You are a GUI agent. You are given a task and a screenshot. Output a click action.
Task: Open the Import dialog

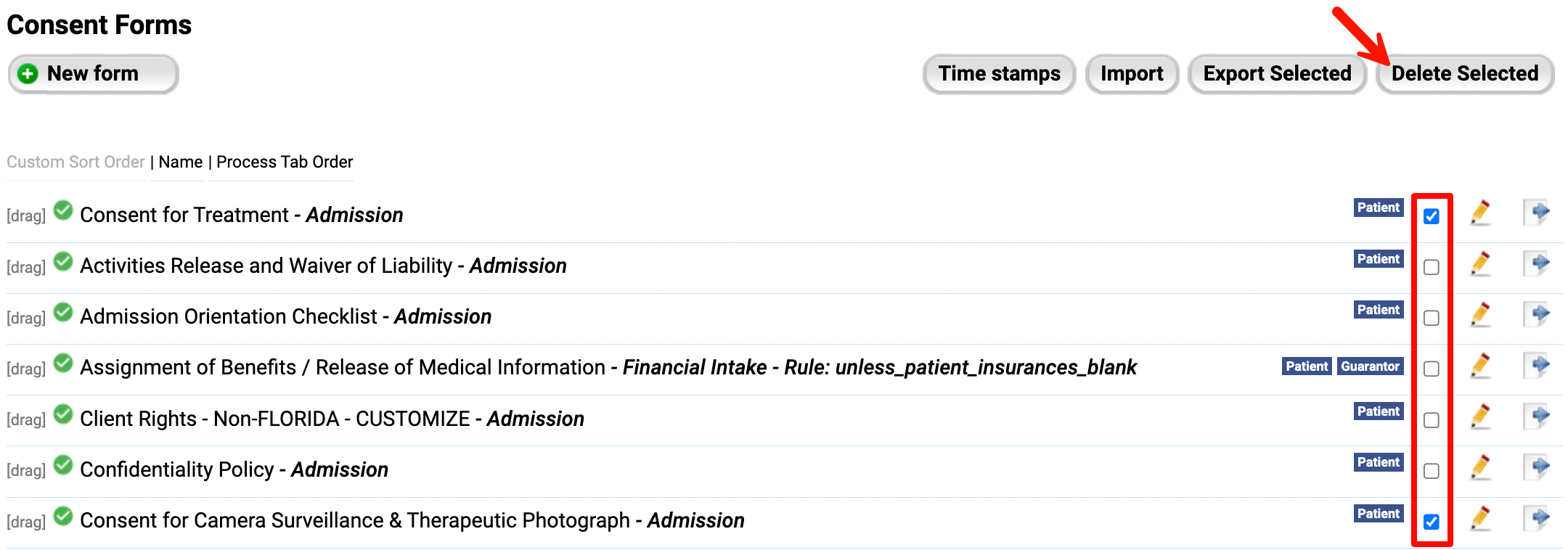pos(1132,73)
